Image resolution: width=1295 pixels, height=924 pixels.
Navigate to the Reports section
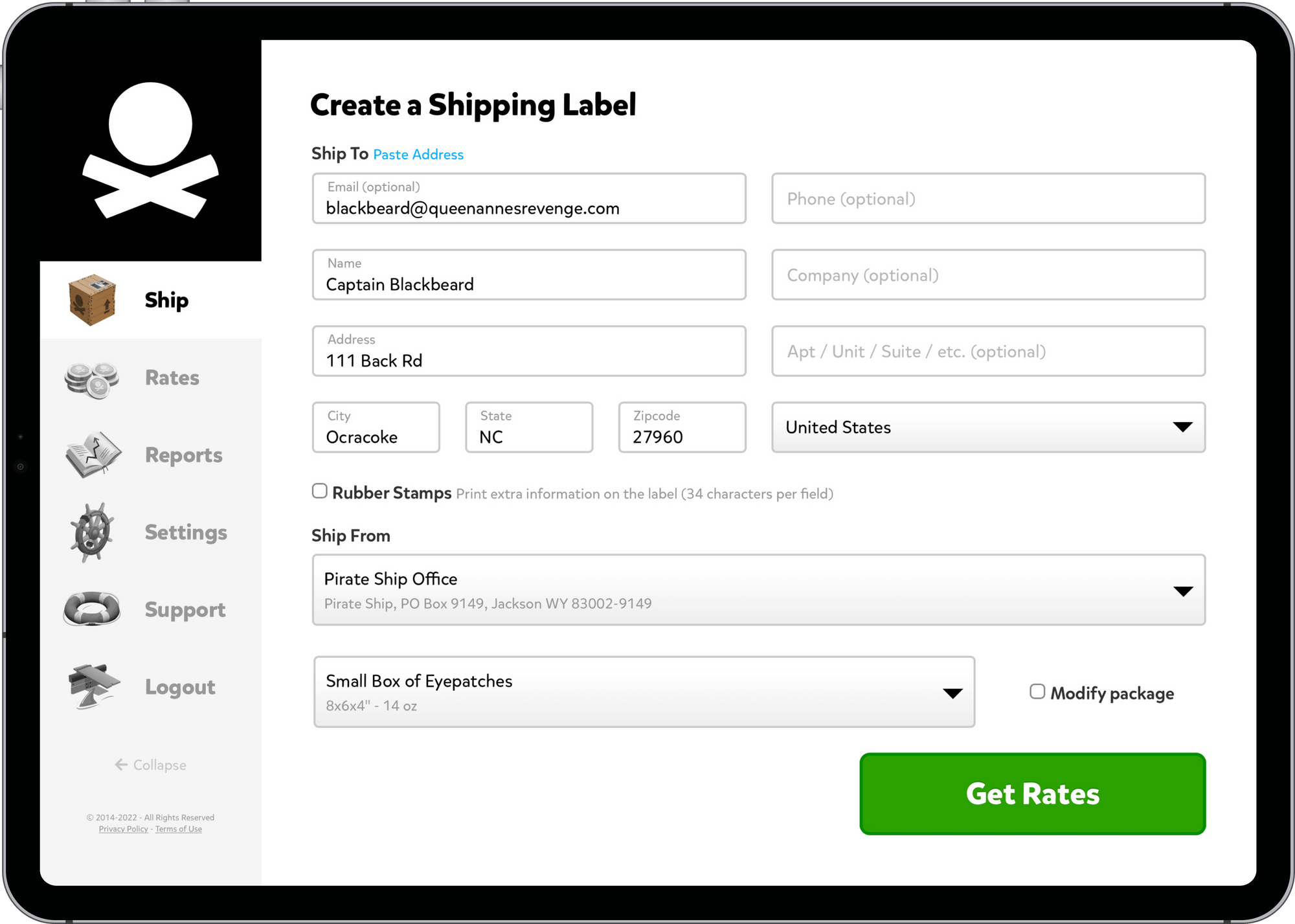pyautogui.click(x=183, y=455)
